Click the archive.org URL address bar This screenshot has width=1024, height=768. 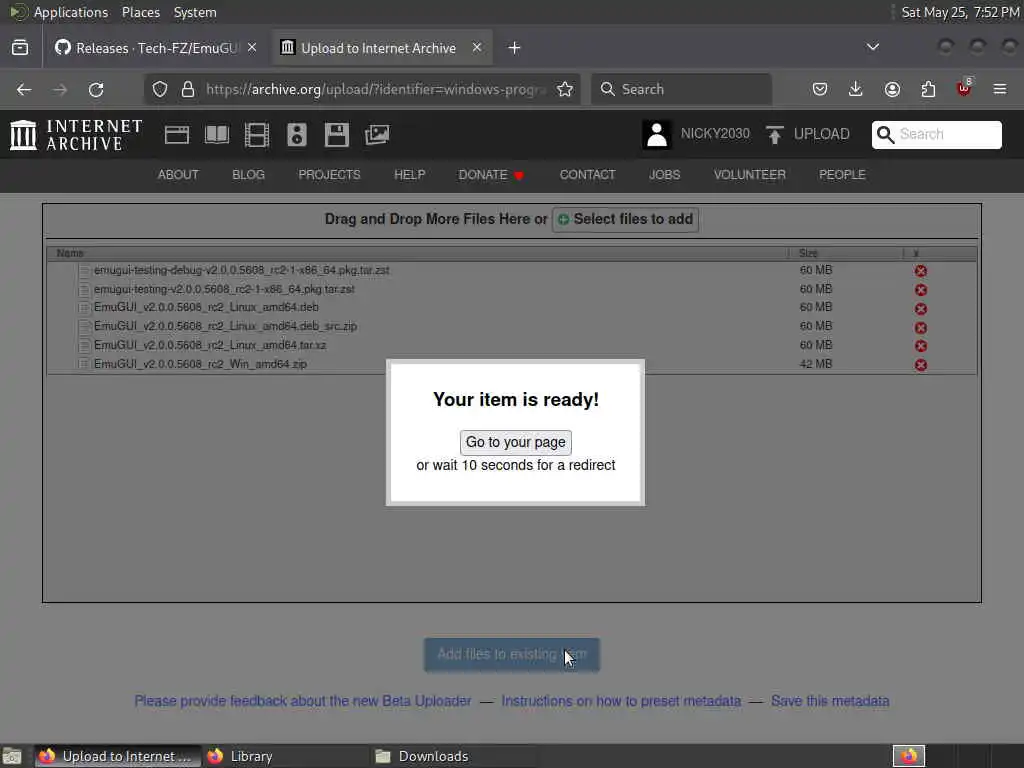(376, 89)
